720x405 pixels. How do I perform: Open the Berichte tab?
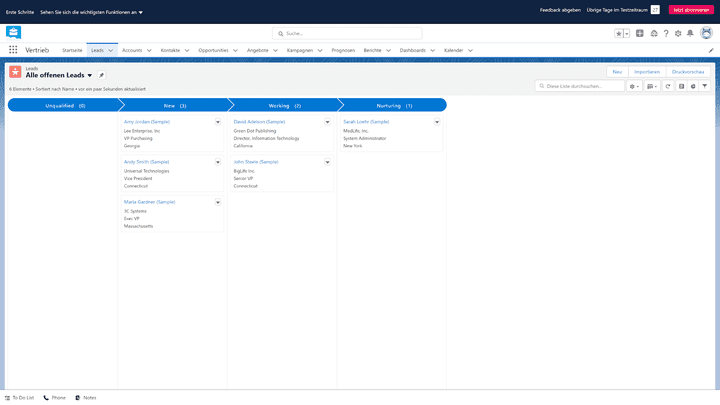372,51
